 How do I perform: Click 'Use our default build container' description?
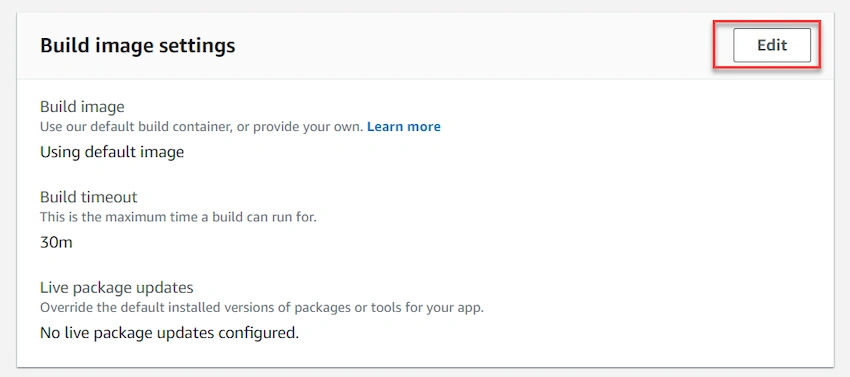point(202,127)
